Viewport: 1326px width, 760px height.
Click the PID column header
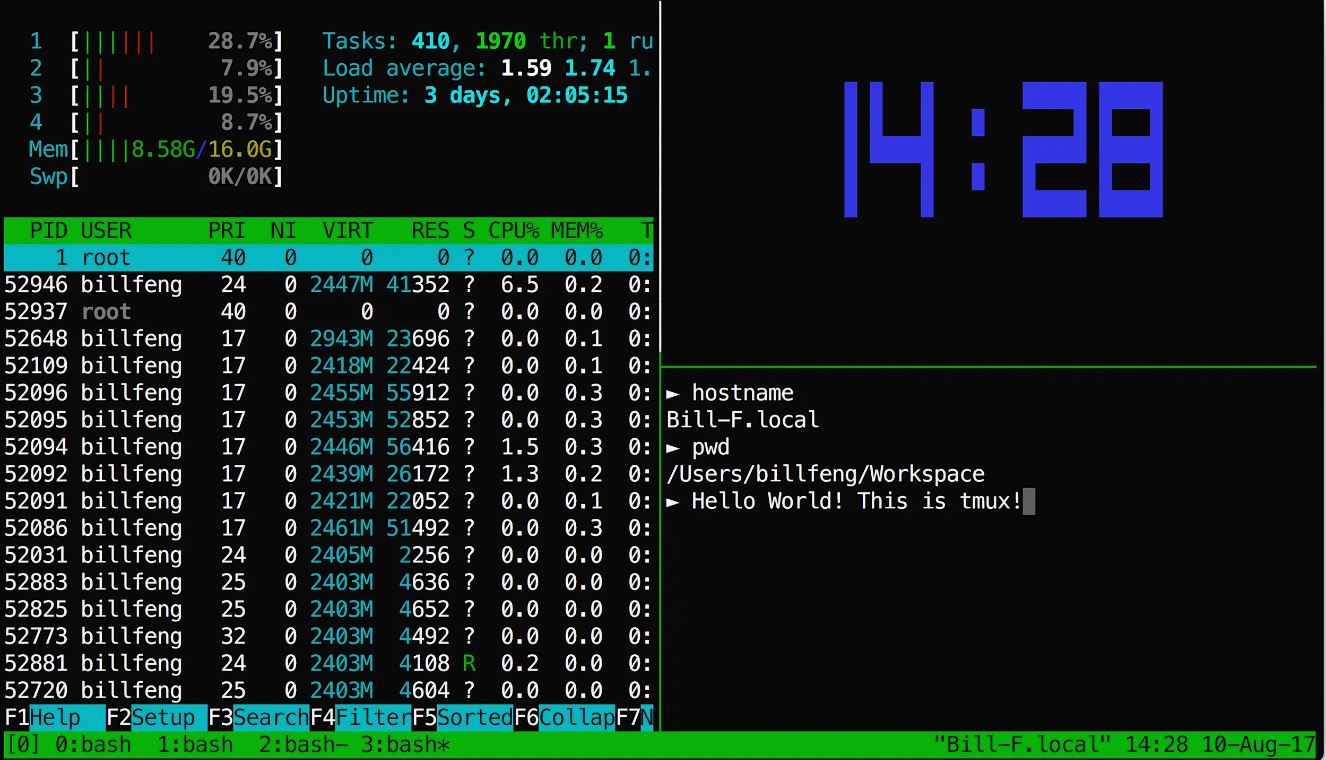[49, 231]
